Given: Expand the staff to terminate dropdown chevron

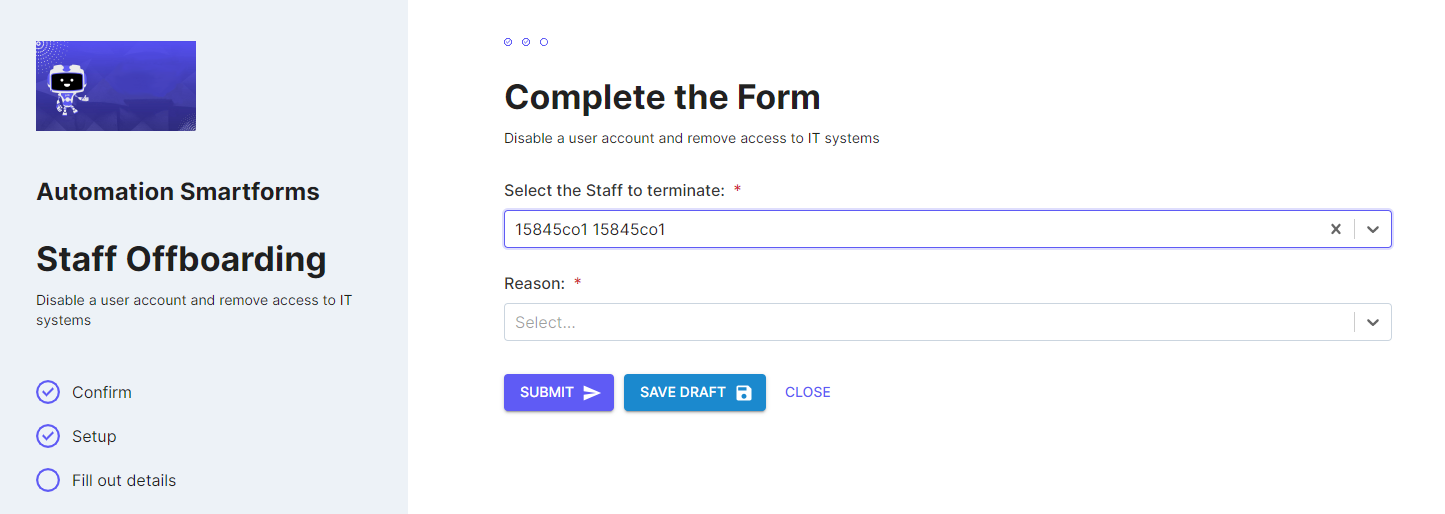Looking at the screenshot, I should click(x=1373, y=229).
